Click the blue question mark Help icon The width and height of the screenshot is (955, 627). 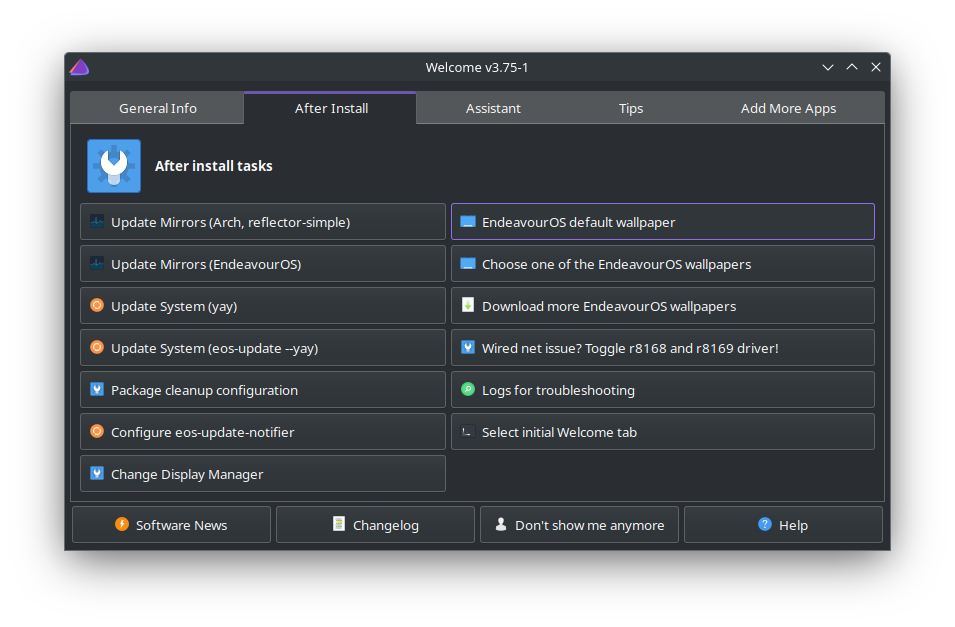(x=765, y=525)
